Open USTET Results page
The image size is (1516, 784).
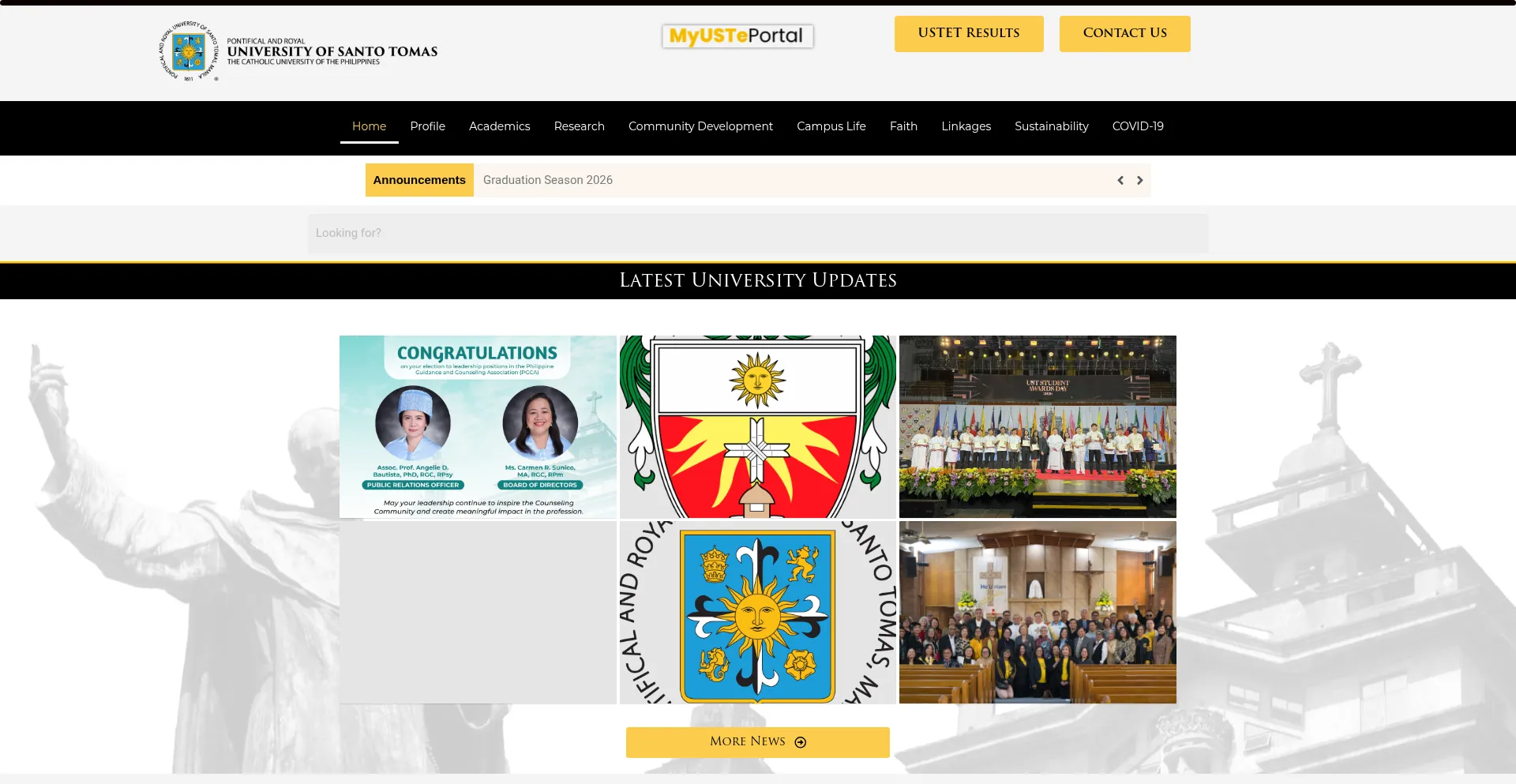point(969,33)
